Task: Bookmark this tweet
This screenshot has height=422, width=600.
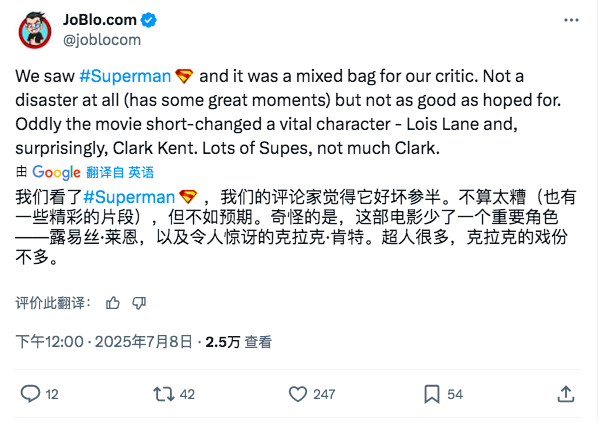Action: pos(432,394)
